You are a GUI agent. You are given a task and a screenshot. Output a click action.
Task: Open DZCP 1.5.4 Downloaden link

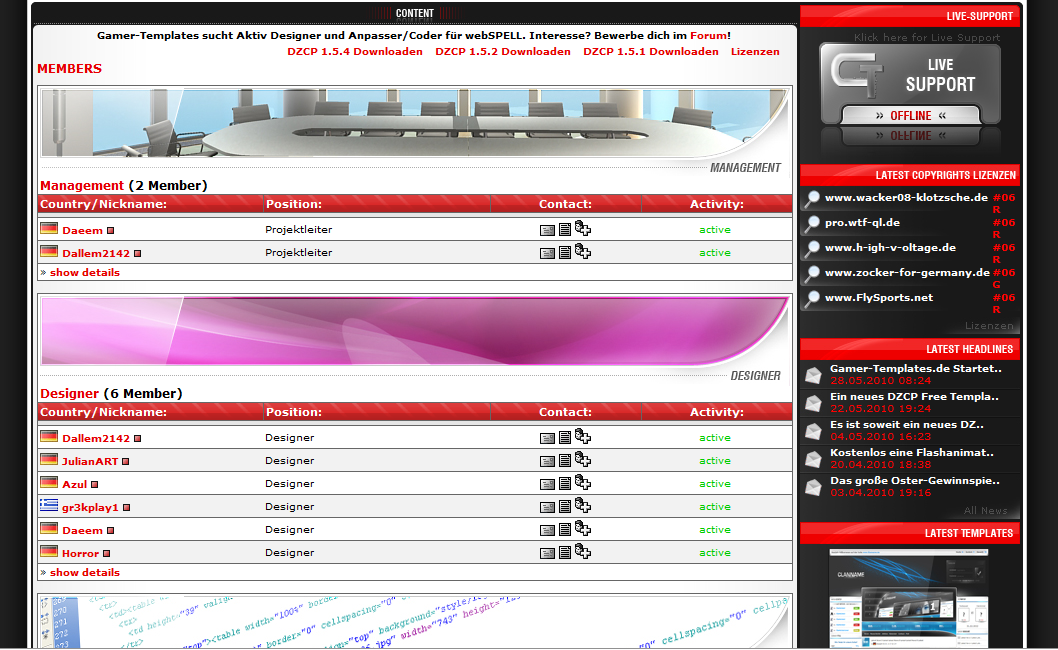pos(355,51)
